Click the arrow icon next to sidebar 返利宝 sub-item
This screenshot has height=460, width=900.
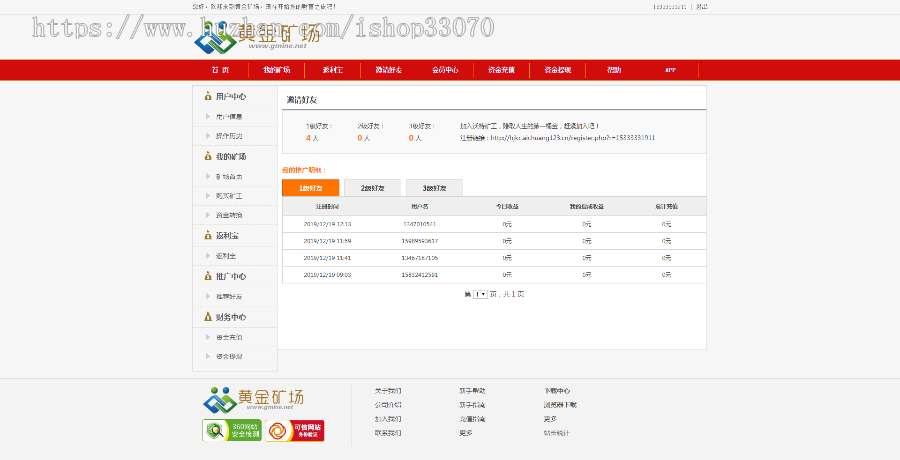pos(208,256)
